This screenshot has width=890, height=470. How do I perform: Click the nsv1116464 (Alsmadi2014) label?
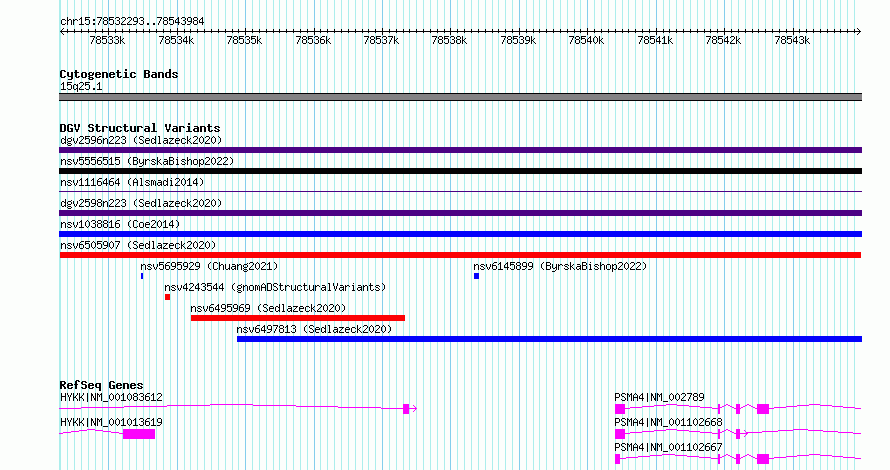tap(132, 182)
